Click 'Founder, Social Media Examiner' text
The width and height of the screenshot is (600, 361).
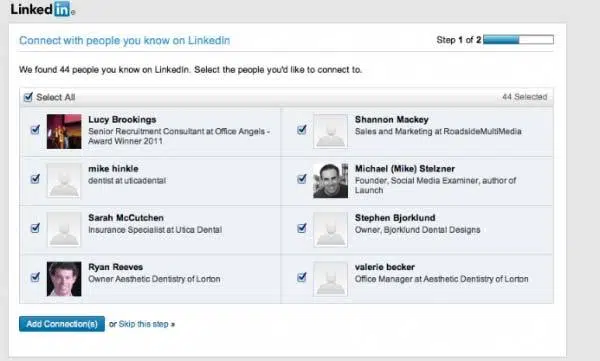tap(435, 185)
